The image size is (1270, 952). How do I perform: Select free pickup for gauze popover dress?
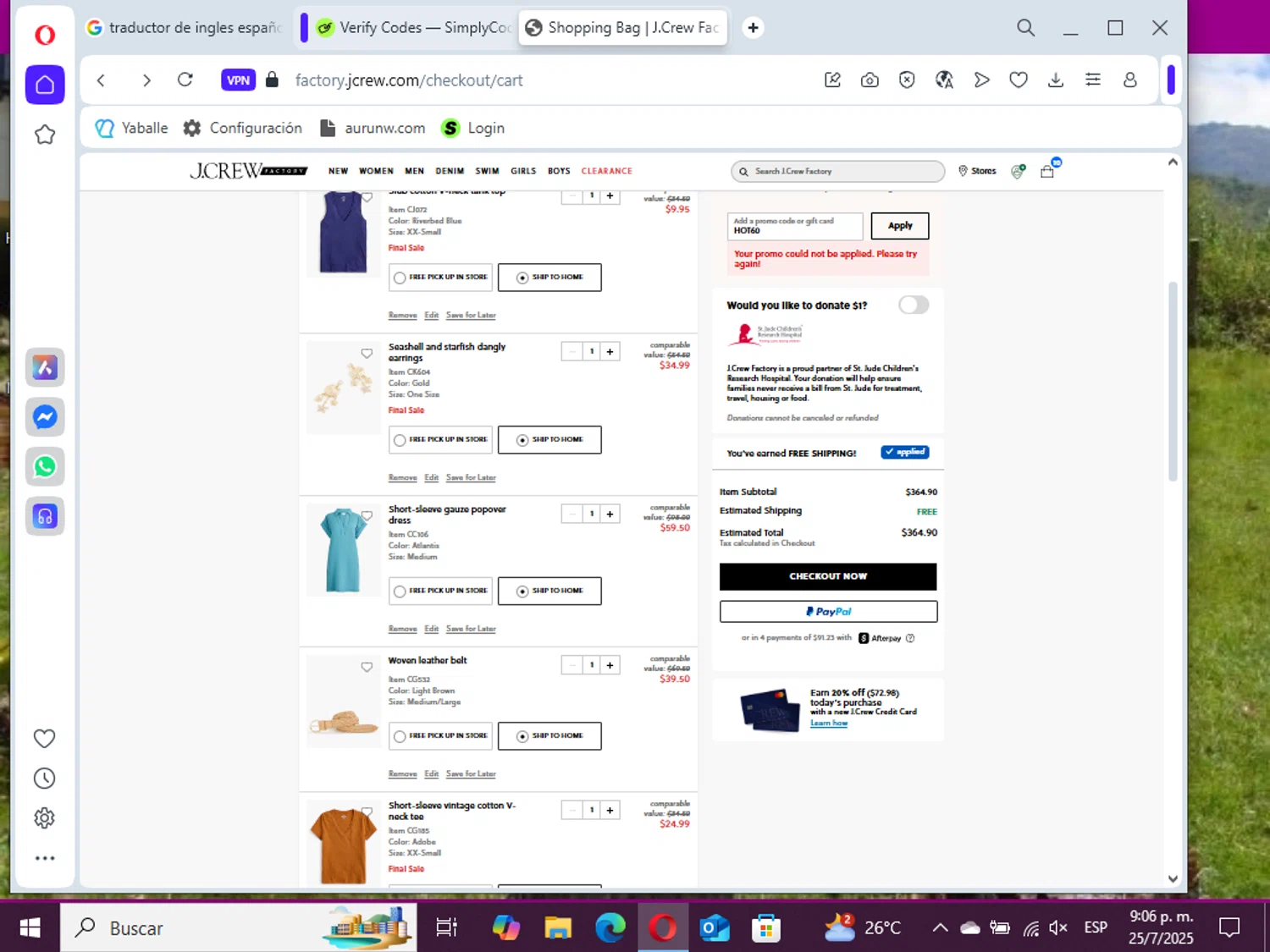[440, 591]
